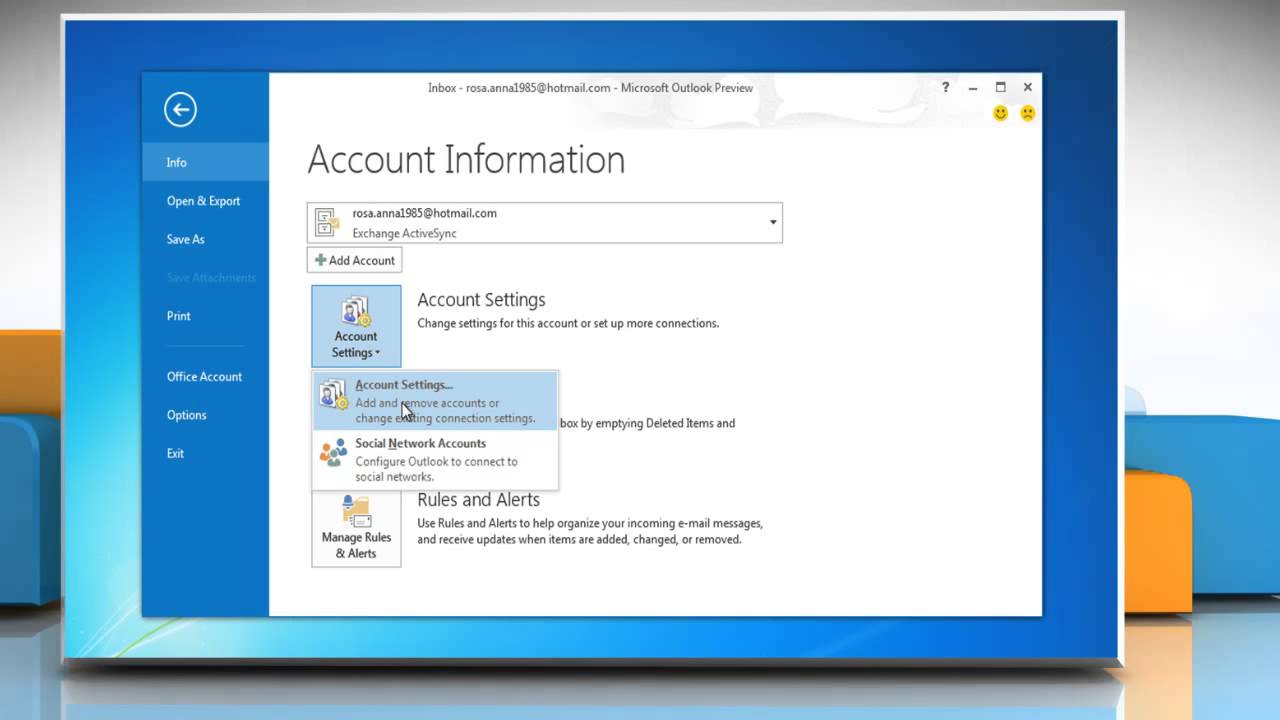Screen dimensions: 1280x720
Task: Choose Social Network Accounts
Action: pyautogui.click(x=435, y=459)
